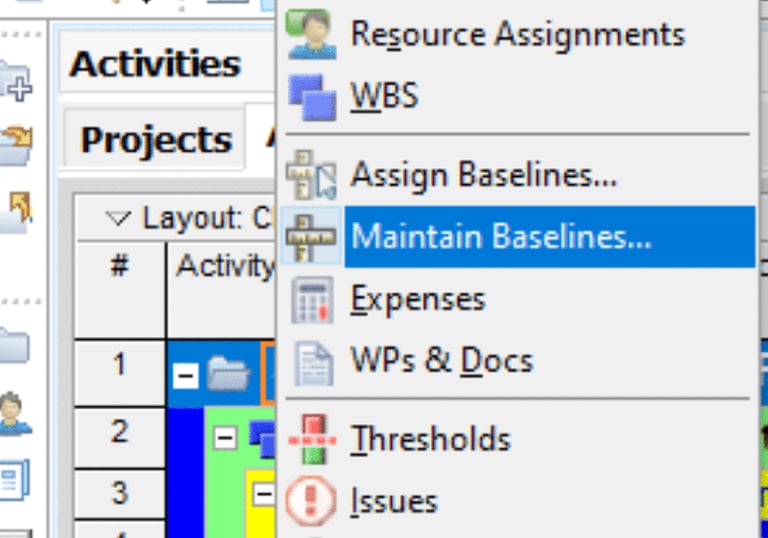This screenshot has width=768, height=538.
Task: Click the Thresholds red-green icon
Action: pyautogui.click(x=311, y=440)
